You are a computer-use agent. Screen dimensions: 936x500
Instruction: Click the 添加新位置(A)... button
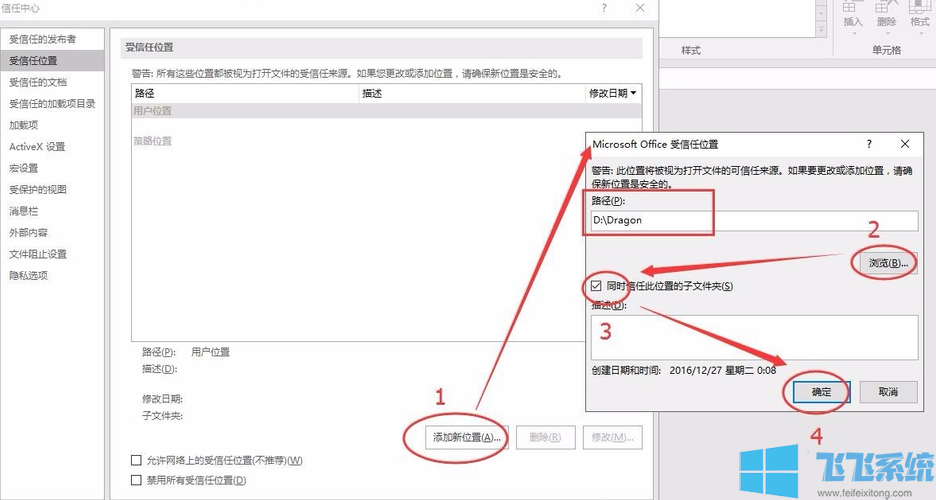467,437
